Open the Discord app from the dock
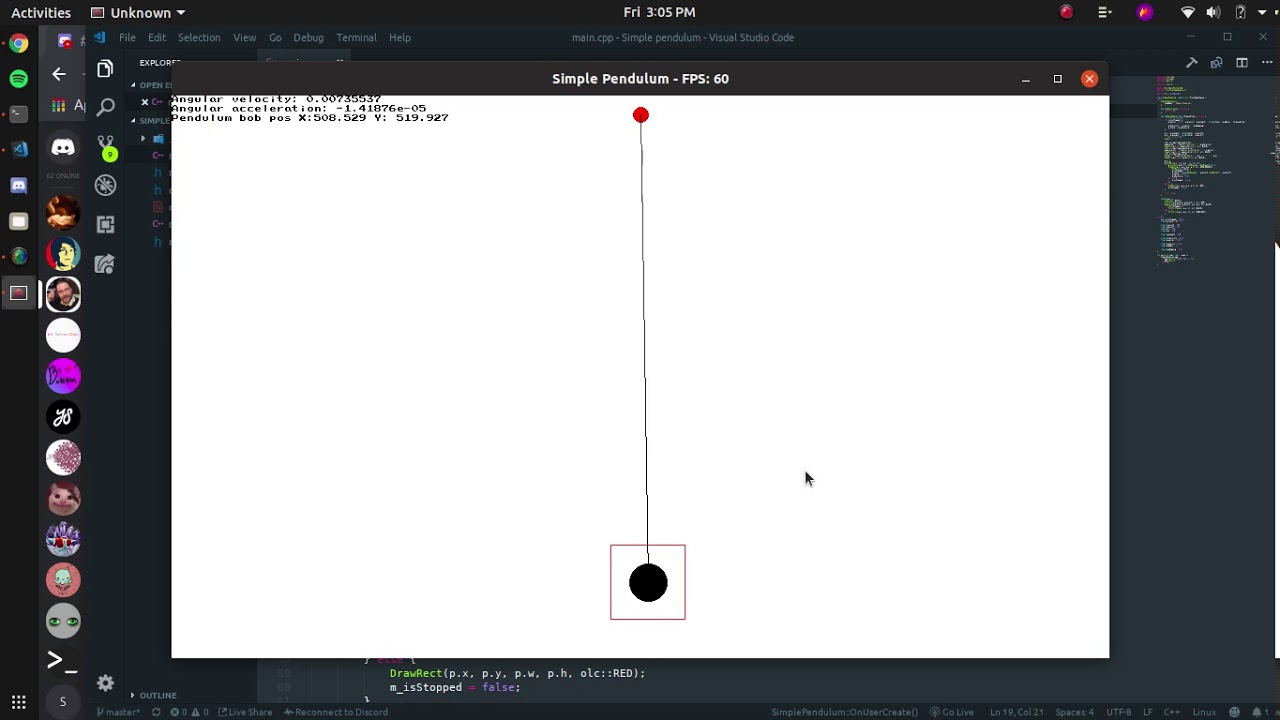Screen dimensions: 1280x720 [18, 185]
